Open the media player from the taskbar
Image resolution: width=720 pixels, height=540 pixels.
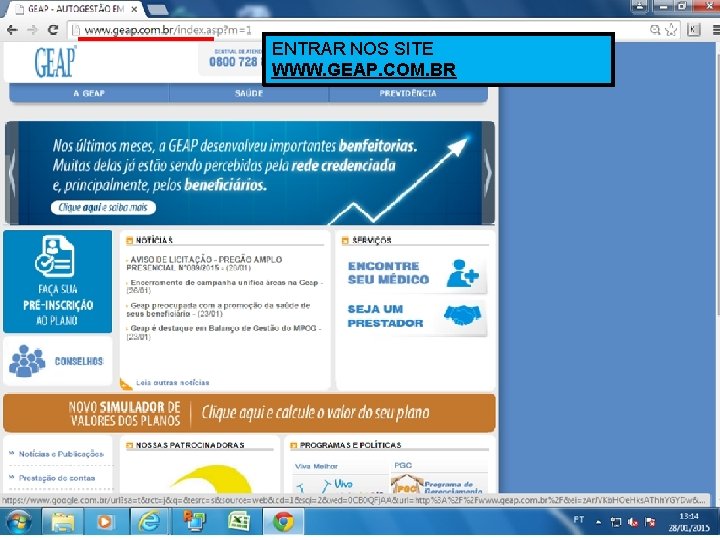[x=105, y=522]
